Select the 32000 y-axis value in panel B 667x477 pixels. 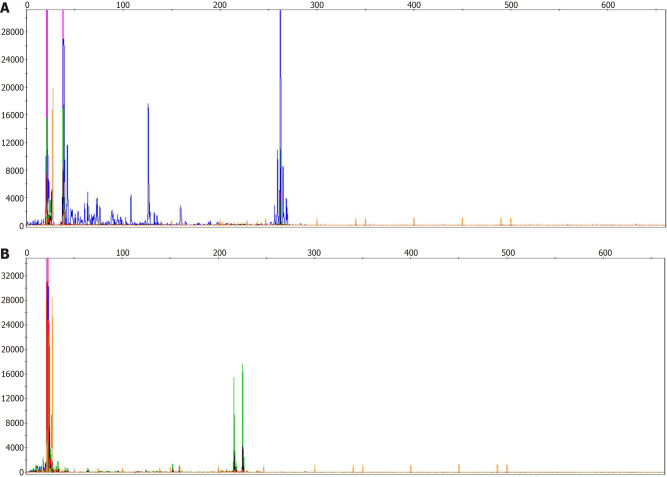(x=12, y=276)
